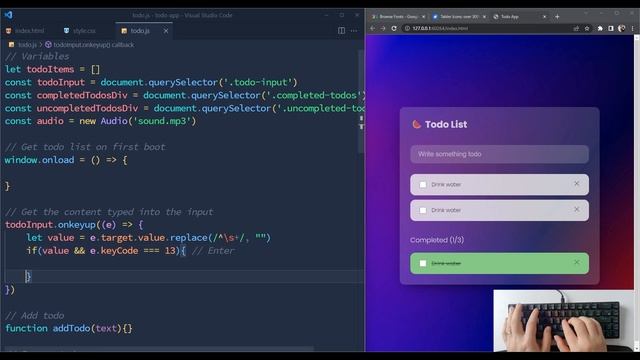Click the browser page vertical scrollbar
The width and height of the screenshot is (640, 360).
[x=637, y=192]
